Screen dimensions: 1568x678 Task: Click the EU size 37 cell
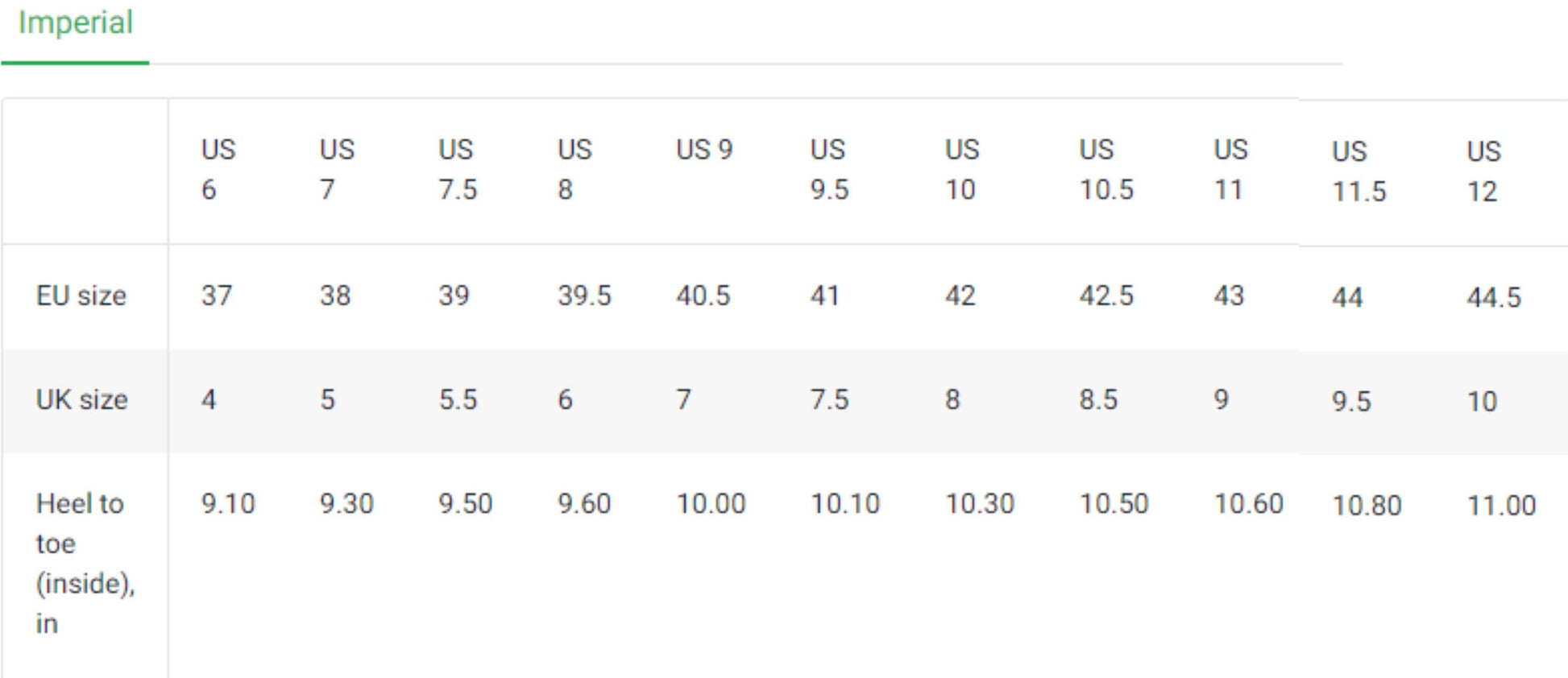click(x=218, y=296)
